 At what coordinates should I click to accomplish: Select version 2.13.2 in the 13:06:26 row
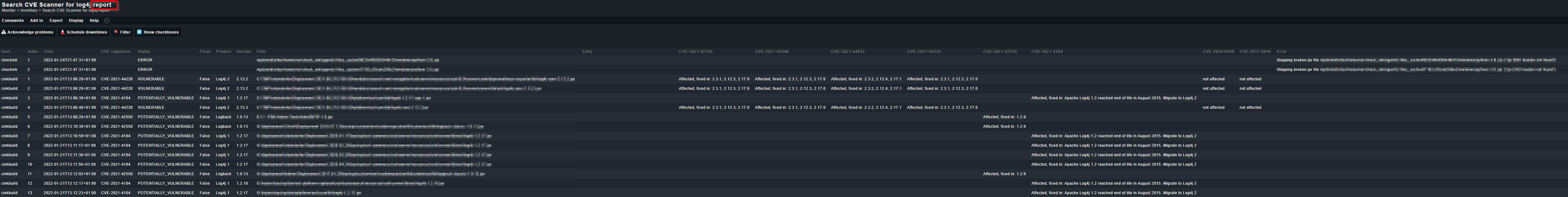coord(242,79)
